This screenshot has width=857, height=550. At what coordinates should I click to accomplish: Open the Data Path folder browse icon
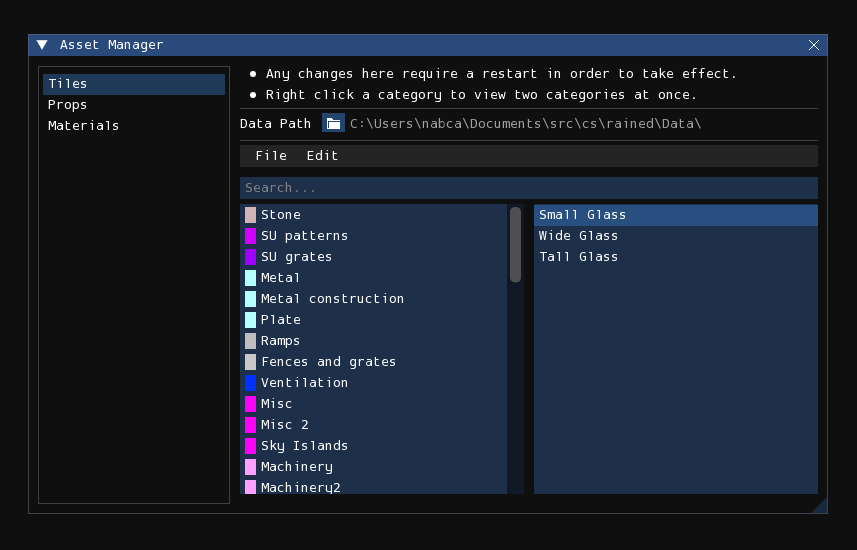tap(333, 124)
